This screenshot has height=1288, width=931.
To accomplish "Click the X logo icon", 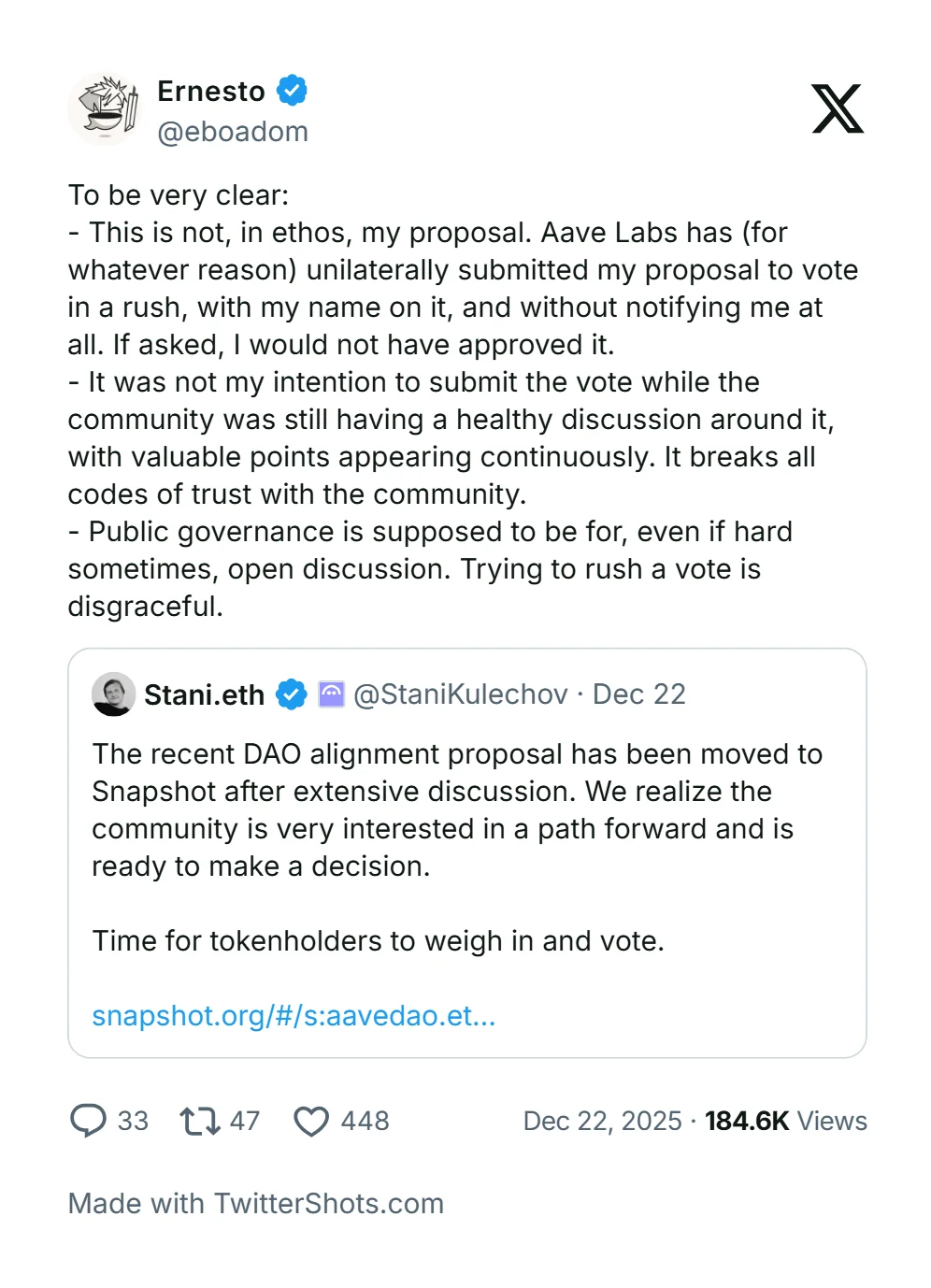I will coord(837,109).
